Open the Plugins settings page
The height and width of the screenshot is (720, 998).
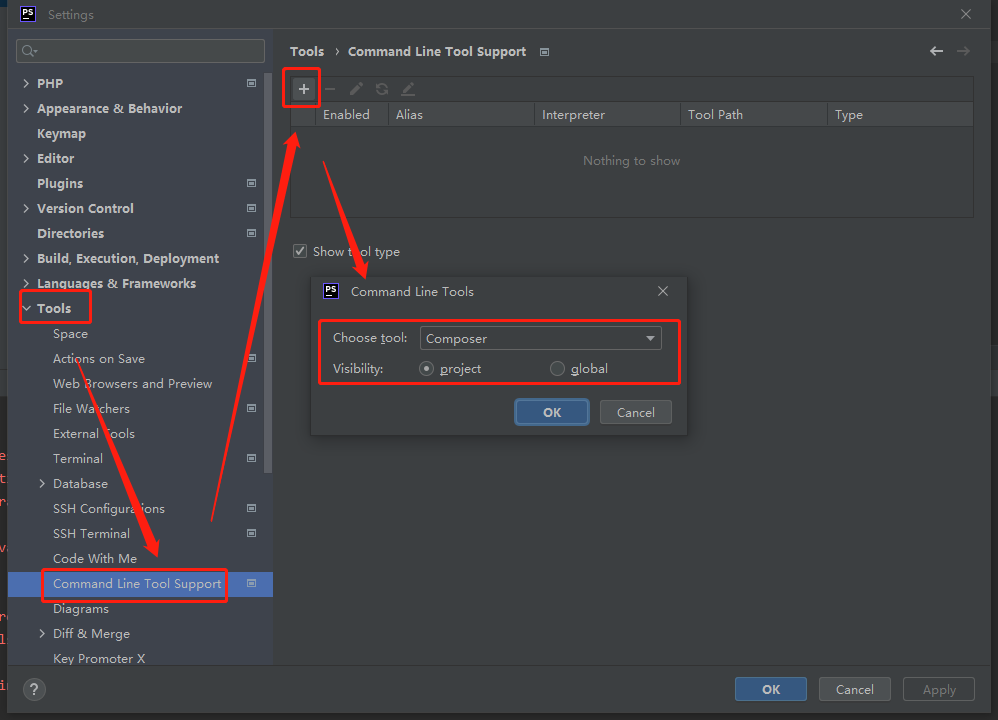(x=60, y=183)
